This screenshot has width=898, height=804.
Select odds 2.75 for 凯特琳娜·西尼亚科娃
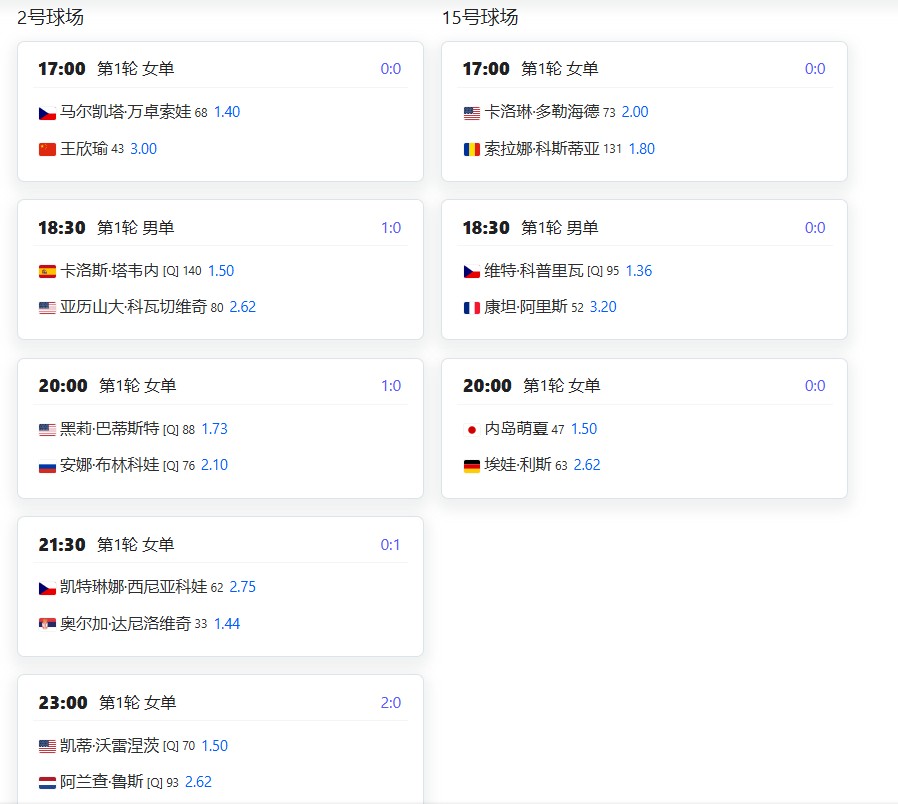pos(242,587)
